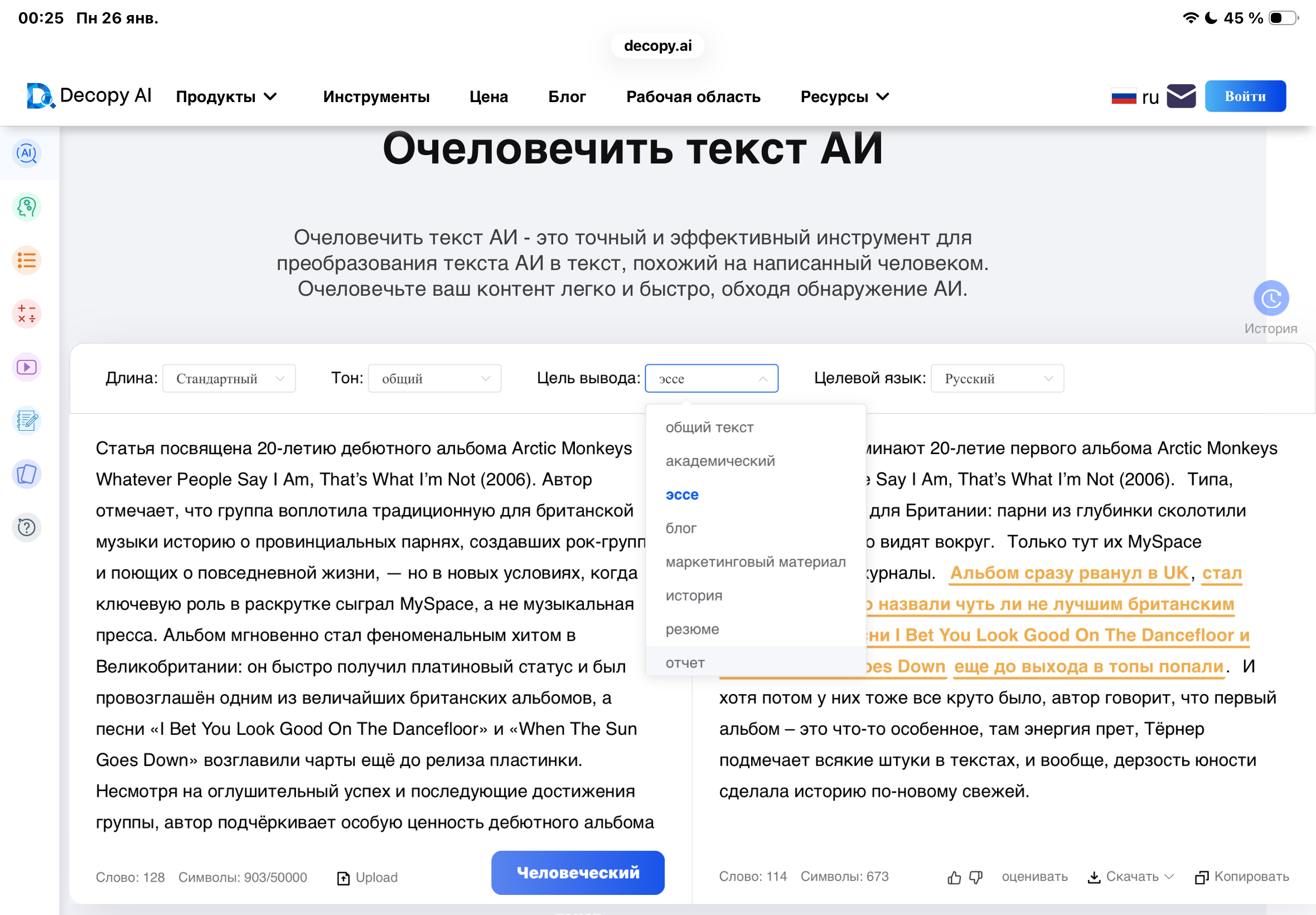Click the mail envelope icon
The width and height of the screenshot is (1316, 915).
tap(1182, 96)
